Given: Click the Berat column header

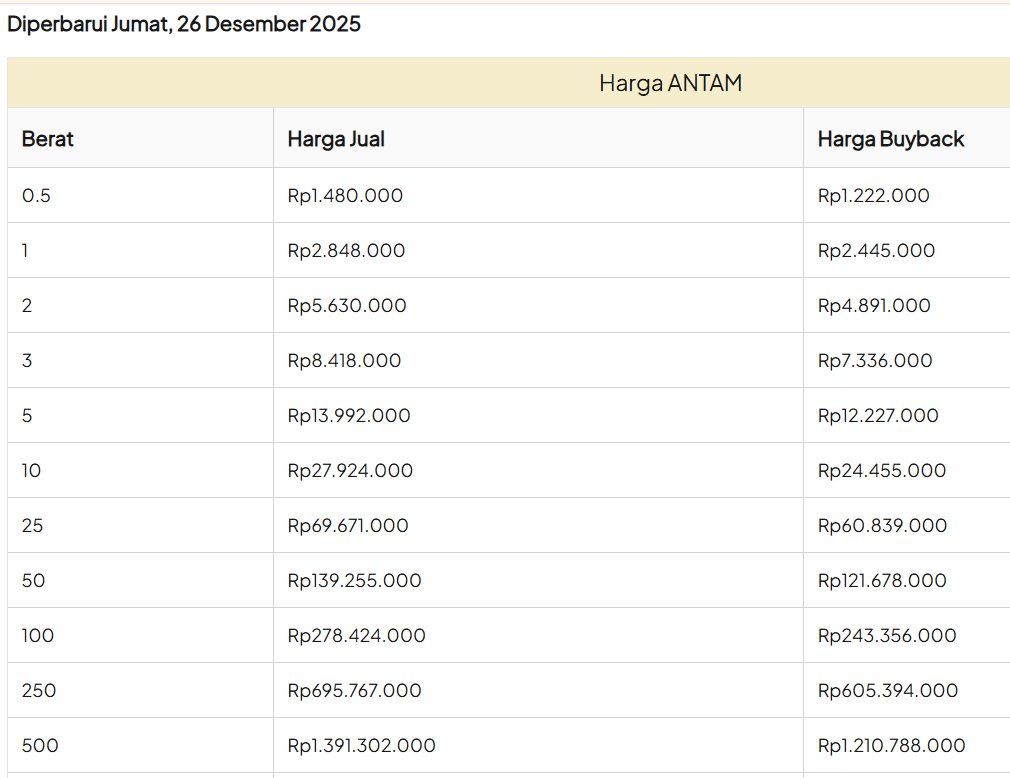Looking at the screenshot, I should point(48,139).
